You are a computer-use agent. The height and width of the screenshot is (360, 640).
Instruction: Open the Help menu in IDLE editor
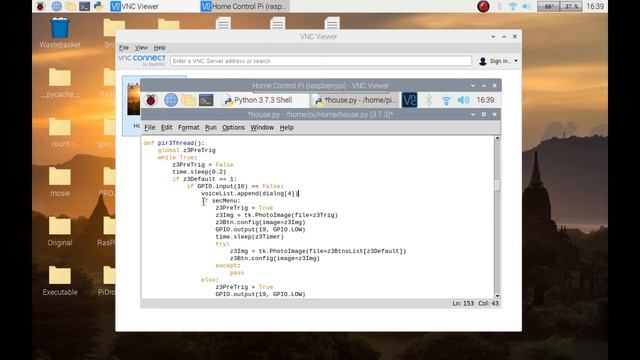[287, 127]
